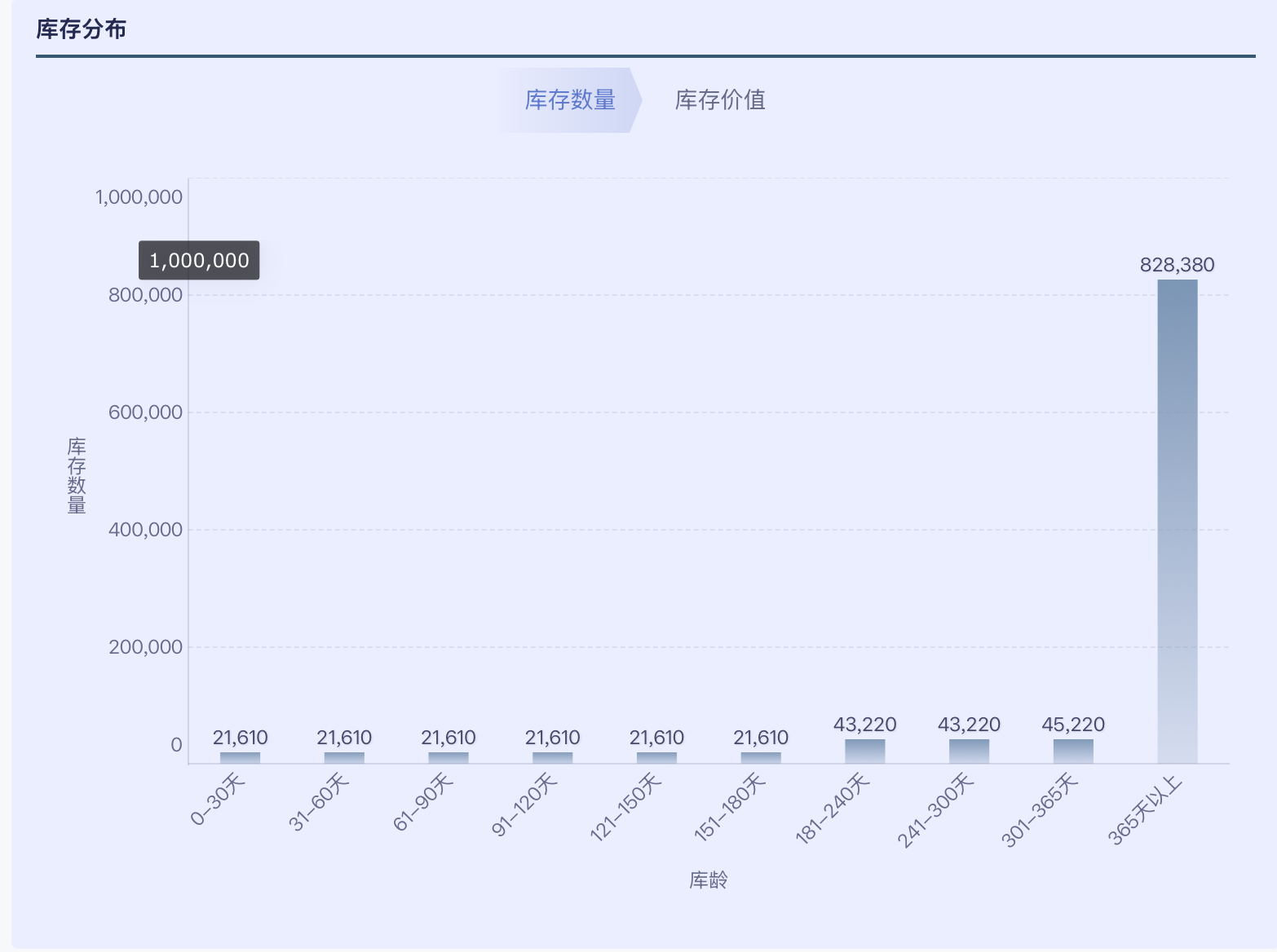Click the 600,000 y-axis tick label
Screen dimensions: 1277x952
[x=145, y=412]
